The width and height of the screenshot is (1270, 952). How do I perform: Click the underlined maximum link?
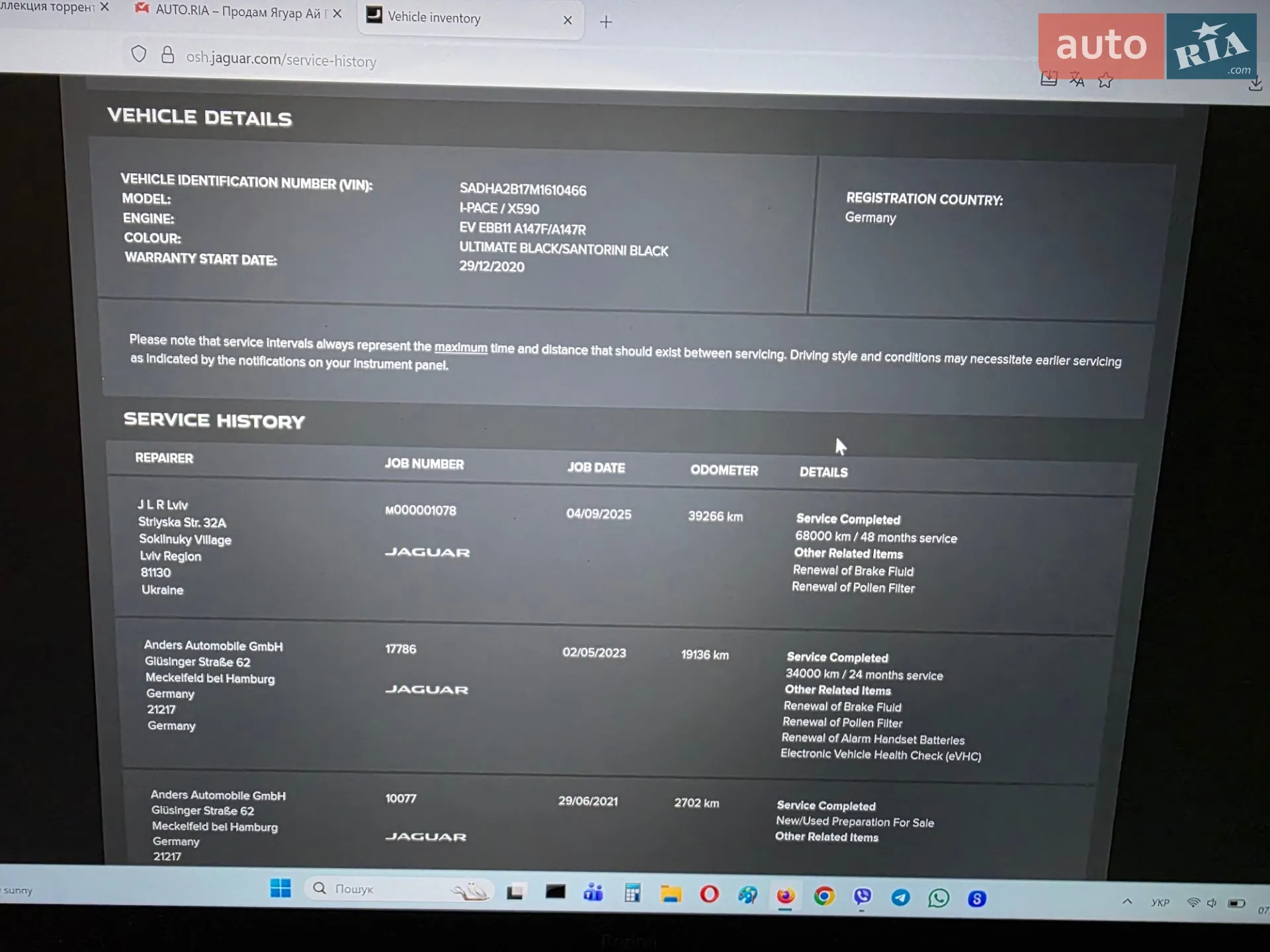point(460,347)
